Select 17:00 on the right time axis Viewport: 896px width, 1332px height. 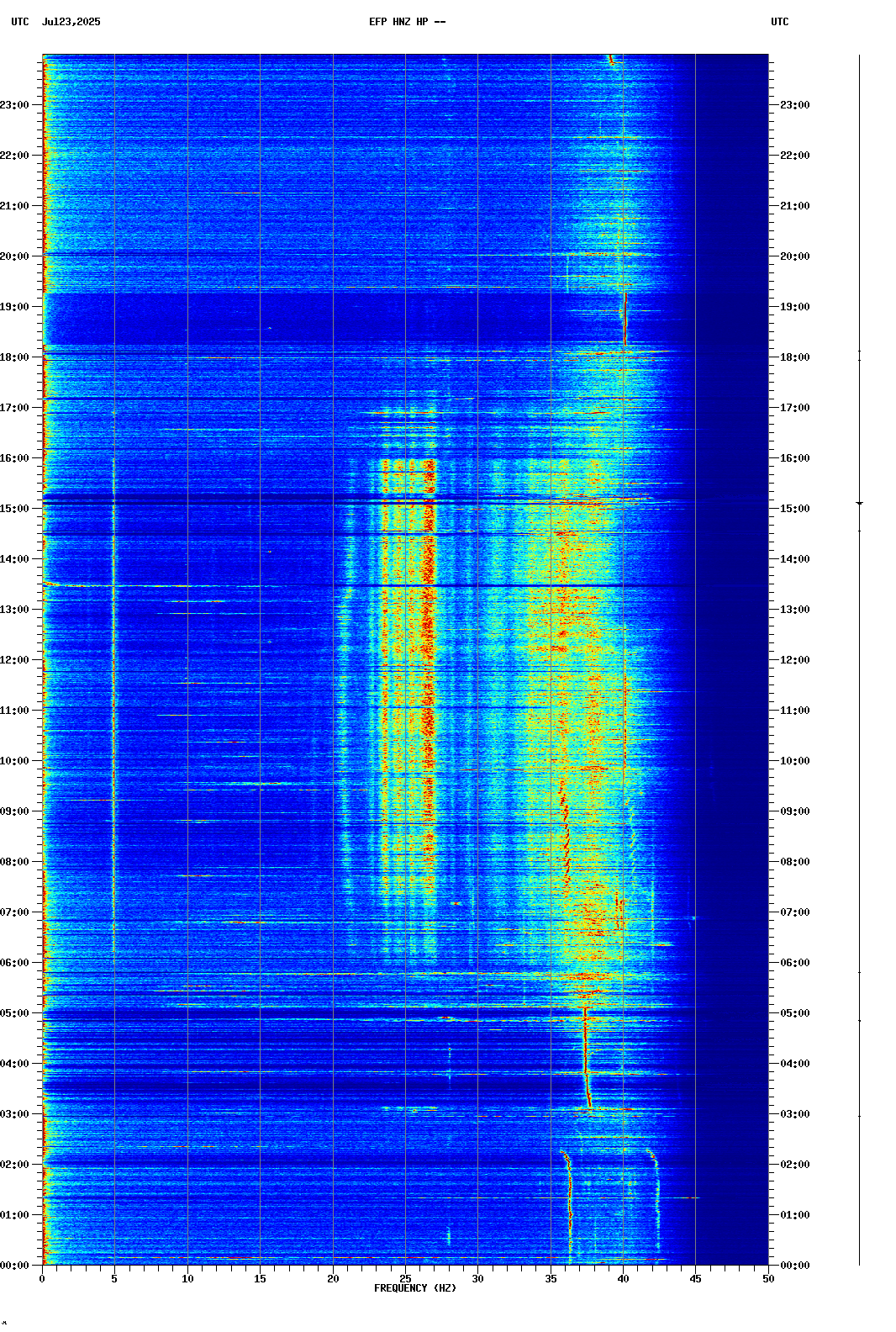[795, 408]
